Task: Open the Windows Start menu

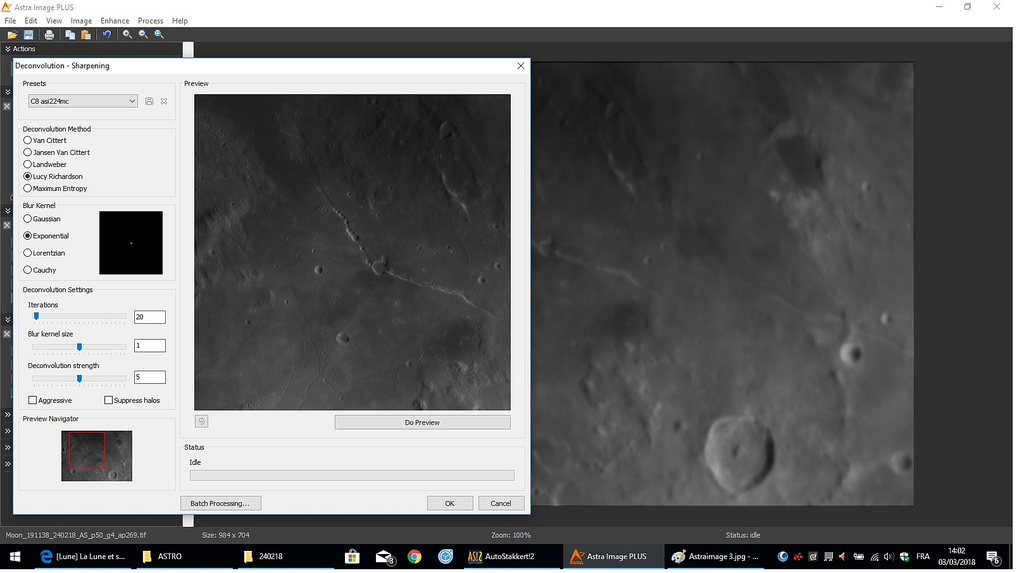Action: click(x=14, y=557)
